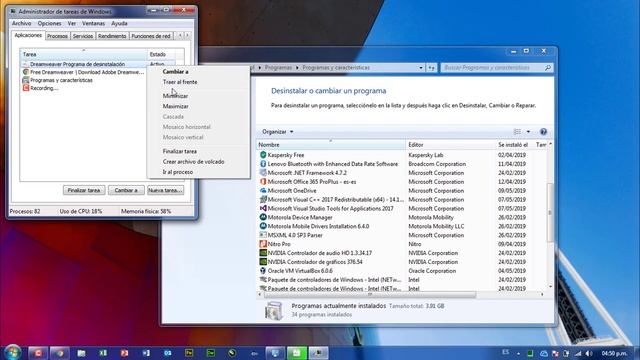Show hidden tray icons arrow
The image size is (640, 360).
click(518, 353)
